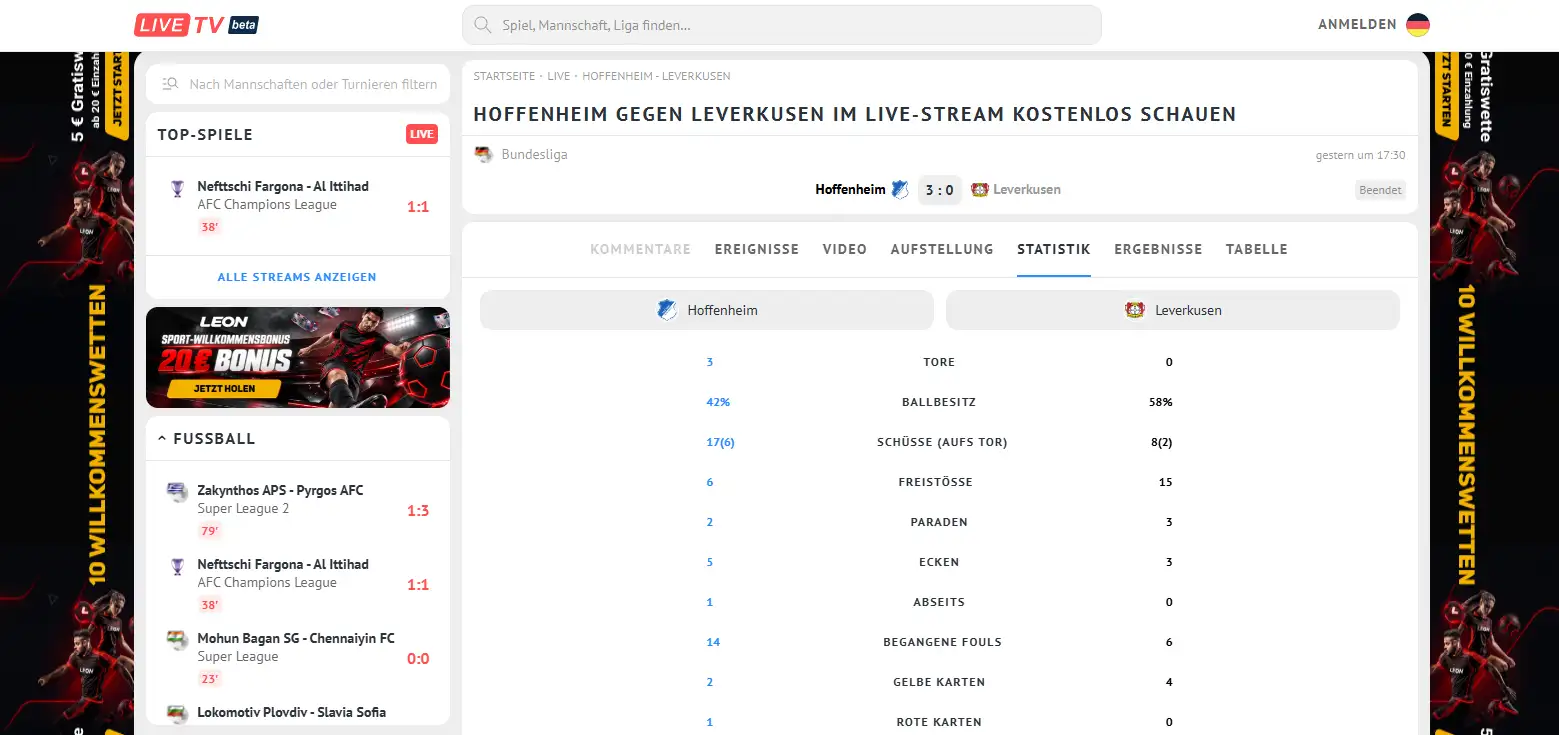Click the Leverkusen team name in score header
Viewport: 1559px width, 735px height.
point(1027,189)
